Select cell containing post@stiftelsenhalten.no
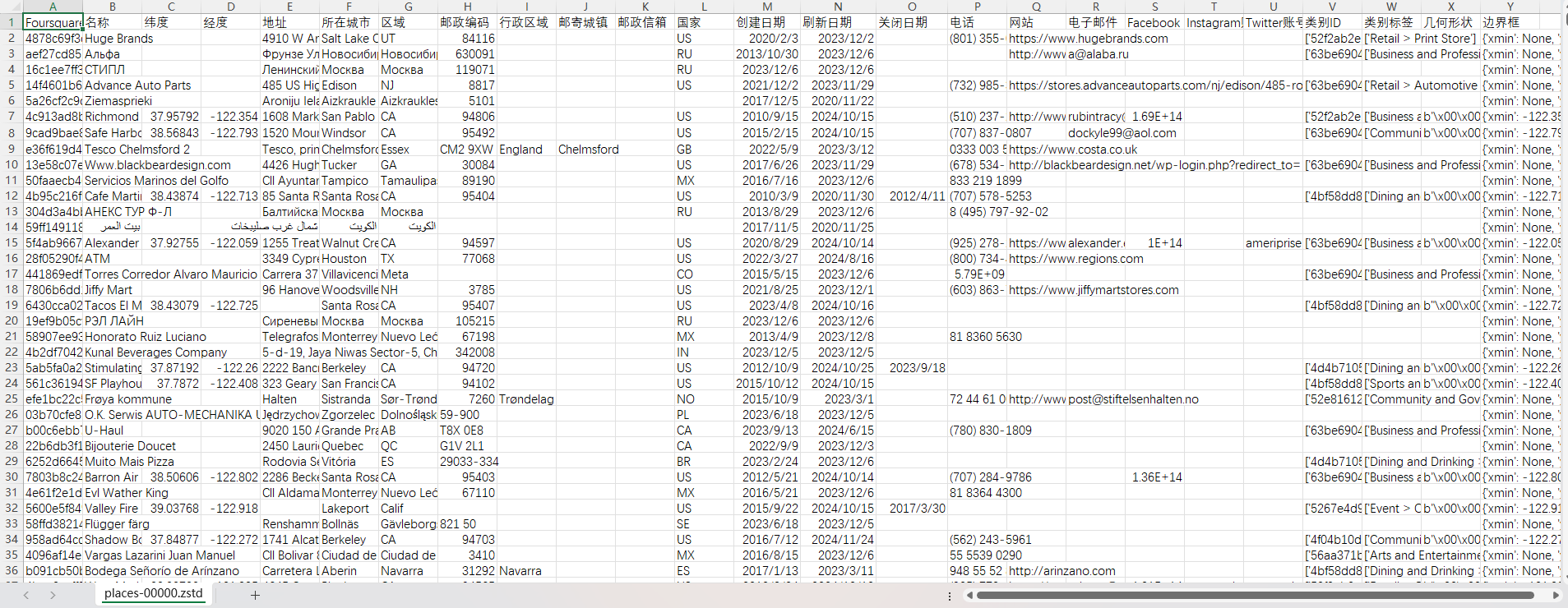 pyautogui.click(x=1133, y=399)
